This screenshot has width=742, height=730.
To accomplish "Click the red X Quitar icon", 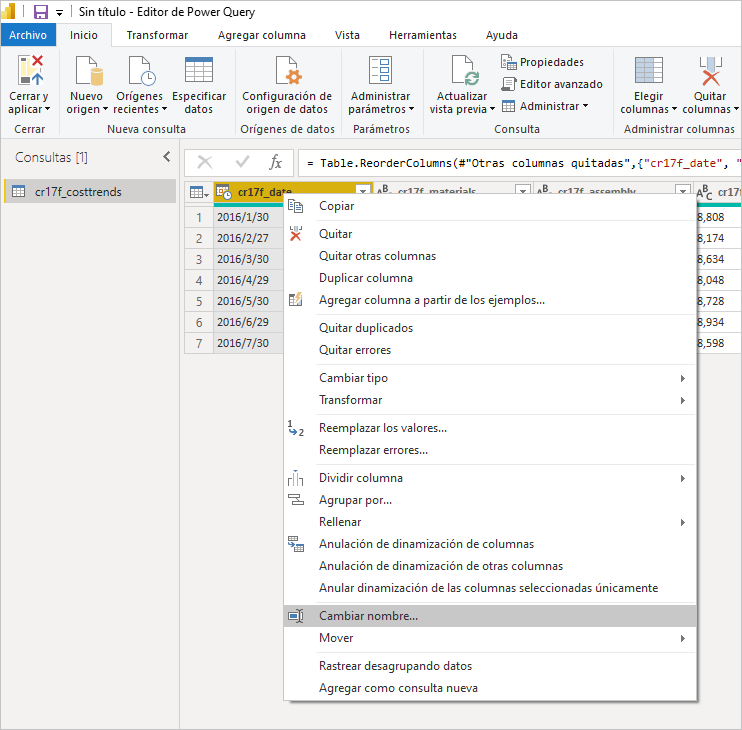I will (x=296, y=233).
